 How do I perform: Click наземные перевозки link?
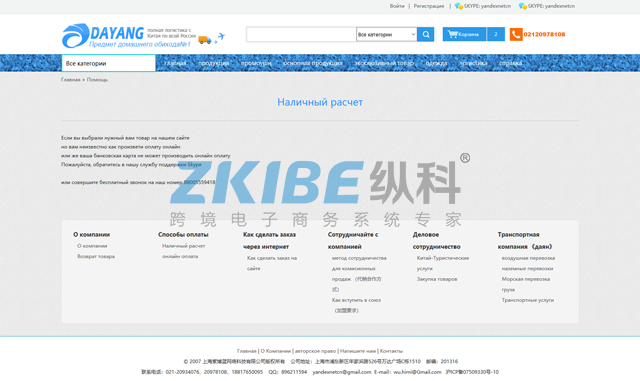click(527, 269)
